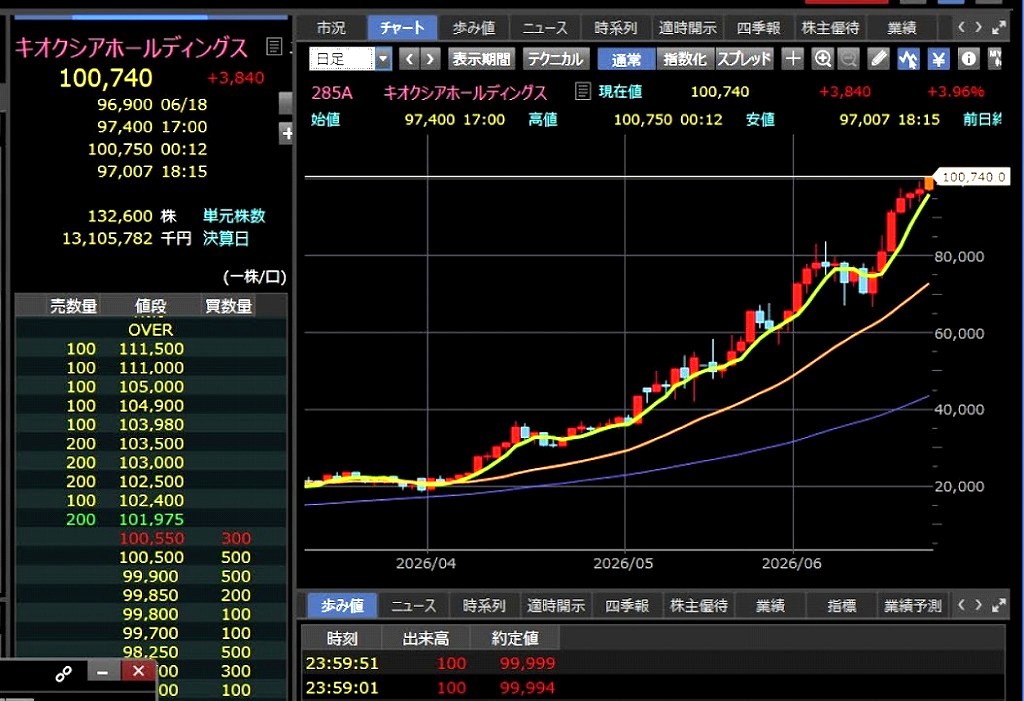This screenshot has width=1024, height=701.
Task: Close the small overlay window with X
Action: 138,672
